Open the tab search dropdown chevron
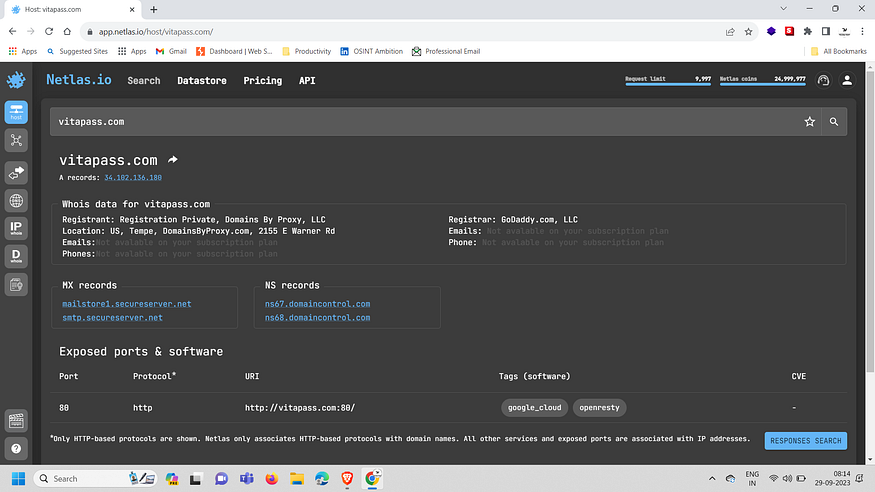Screen dimensions: 875x492 click(783, 9)
